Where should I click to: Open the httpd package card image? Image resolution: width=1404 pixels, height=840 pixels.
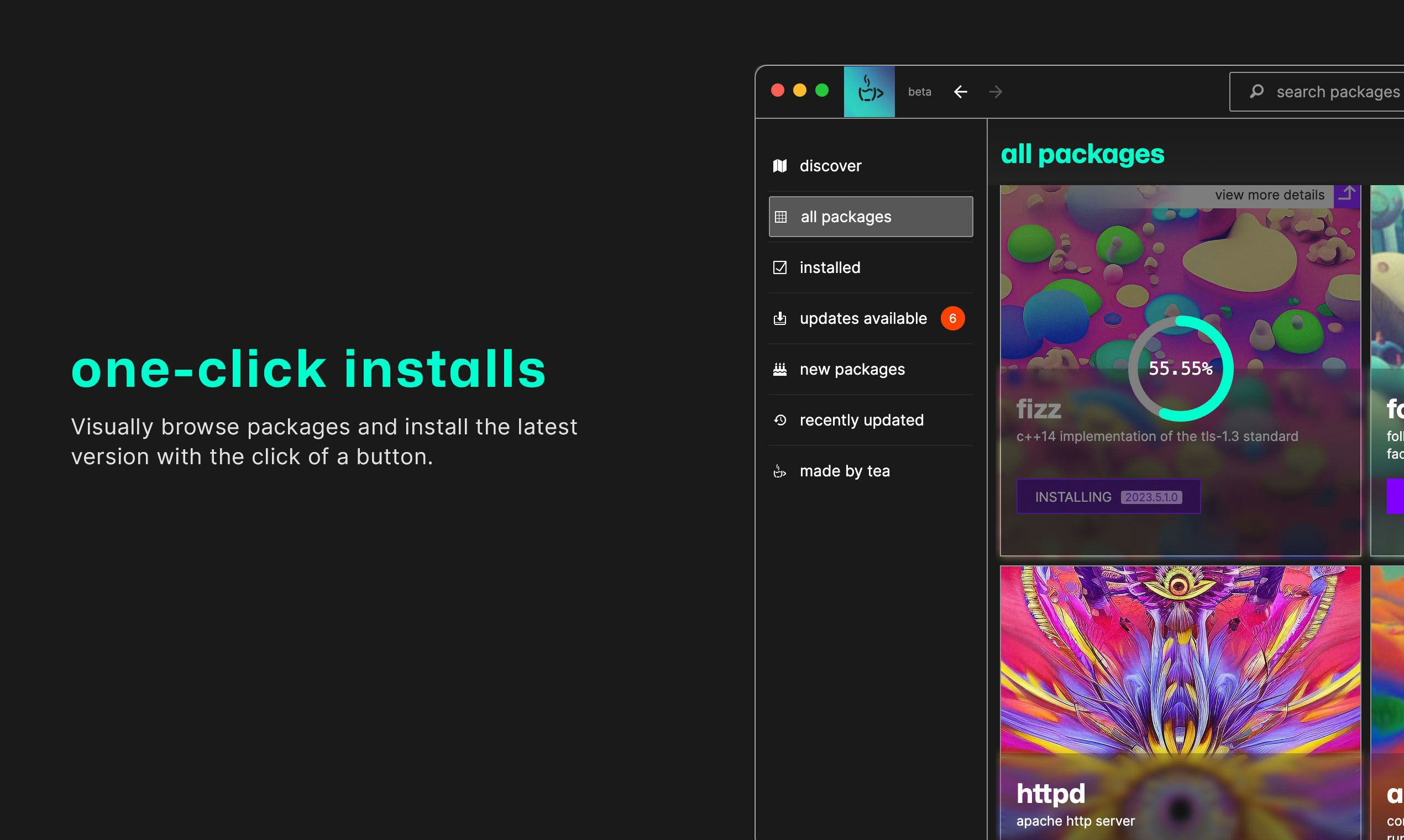coord(1180,659)
